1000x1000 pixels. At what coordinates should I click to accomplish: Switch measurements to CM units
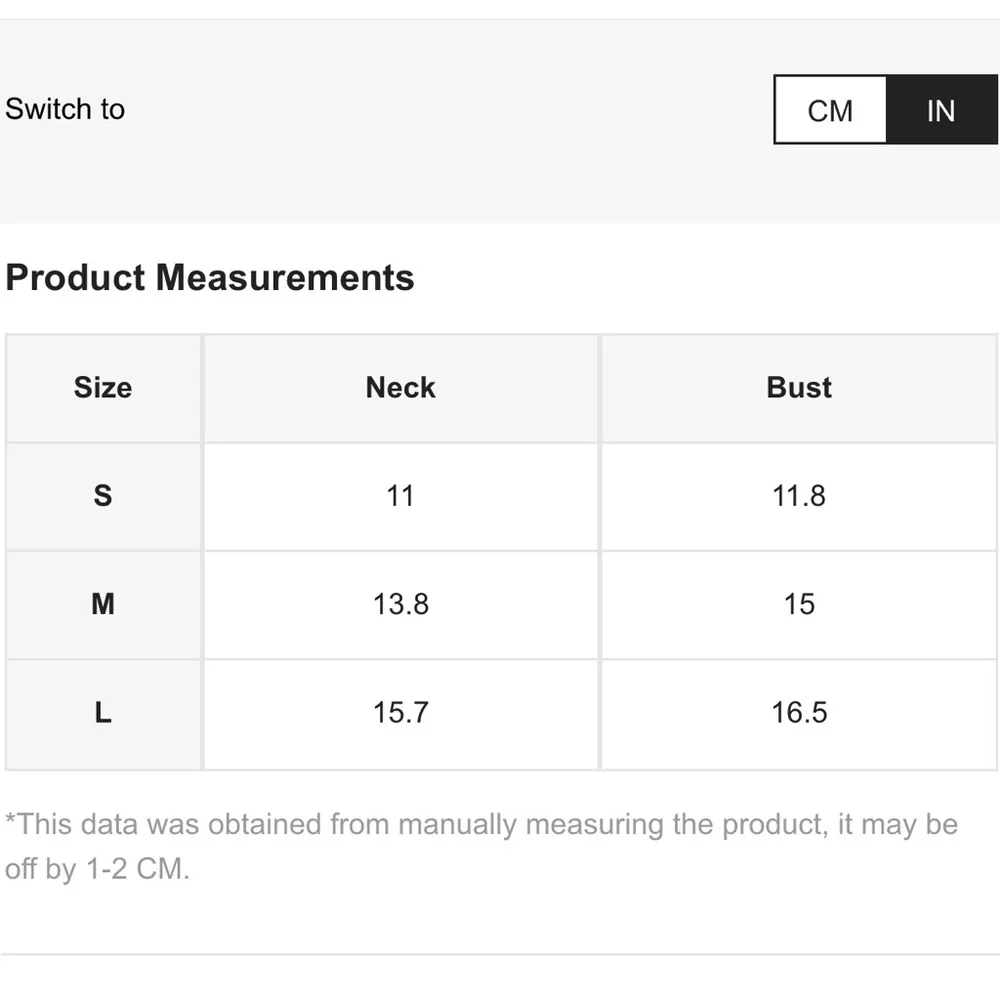[830, 110]
